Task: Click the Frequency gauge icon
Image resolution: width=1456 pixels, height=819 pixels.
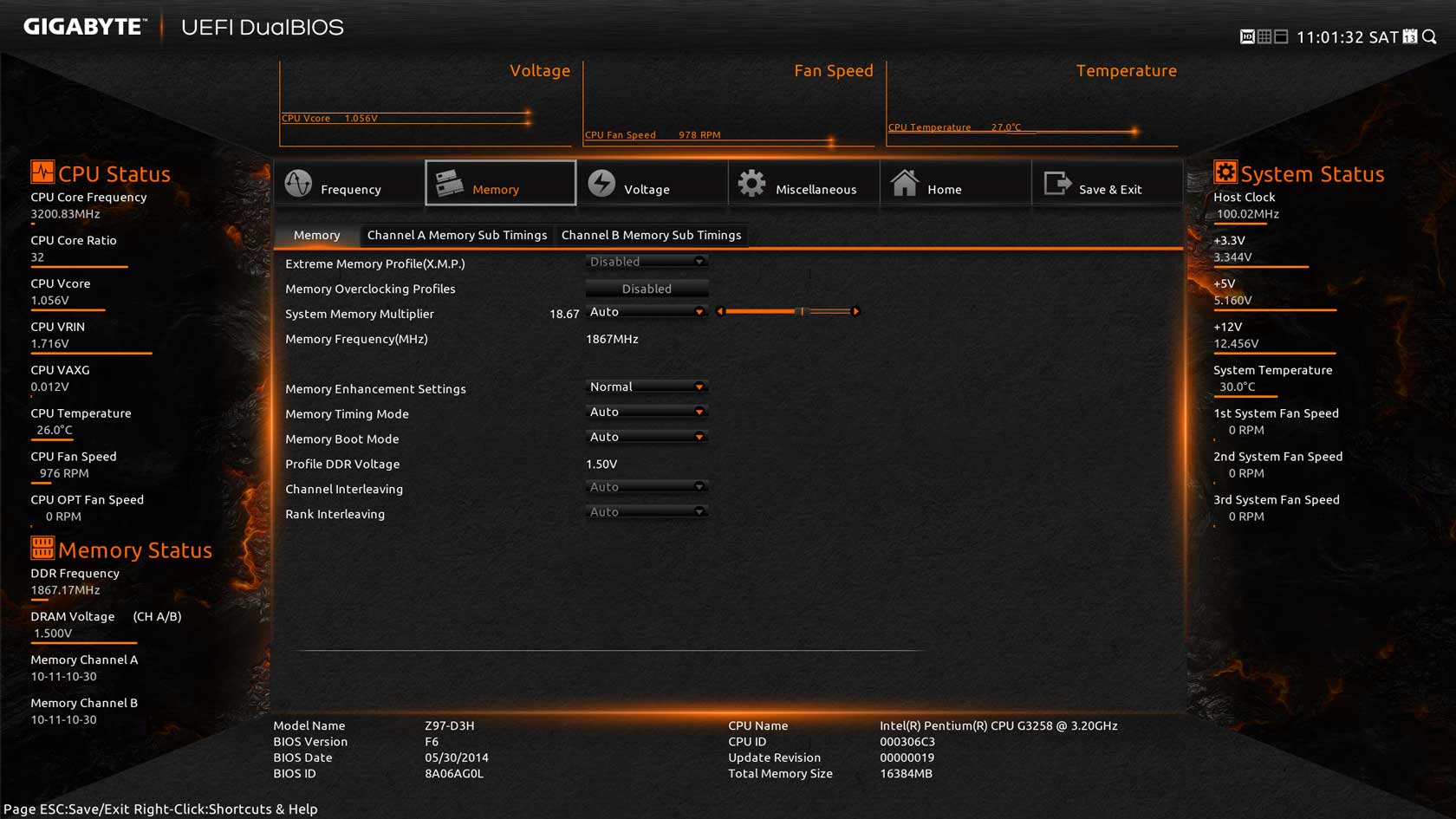Action: (298, 184)
